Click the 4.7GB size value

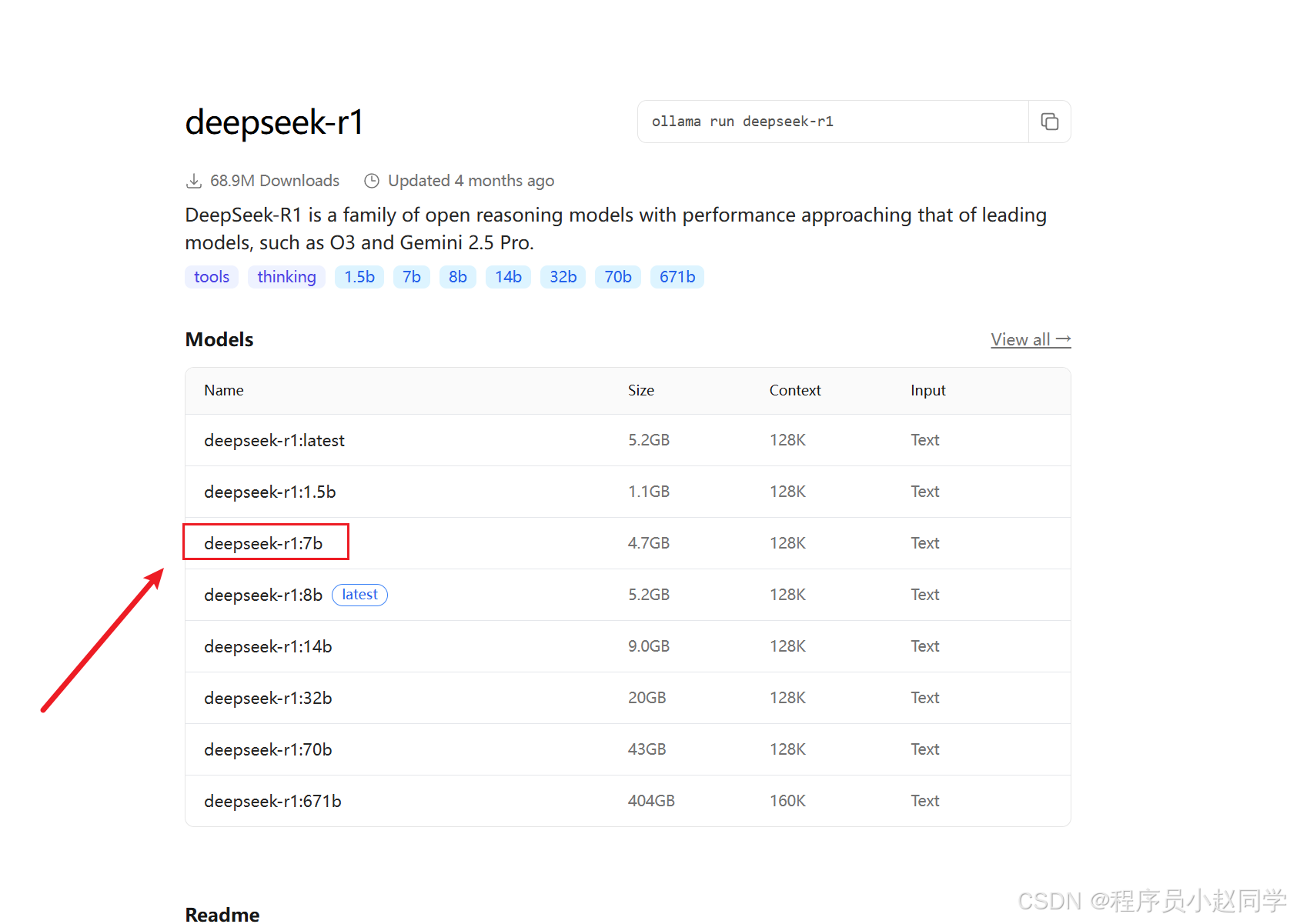[x=649, y=543]
